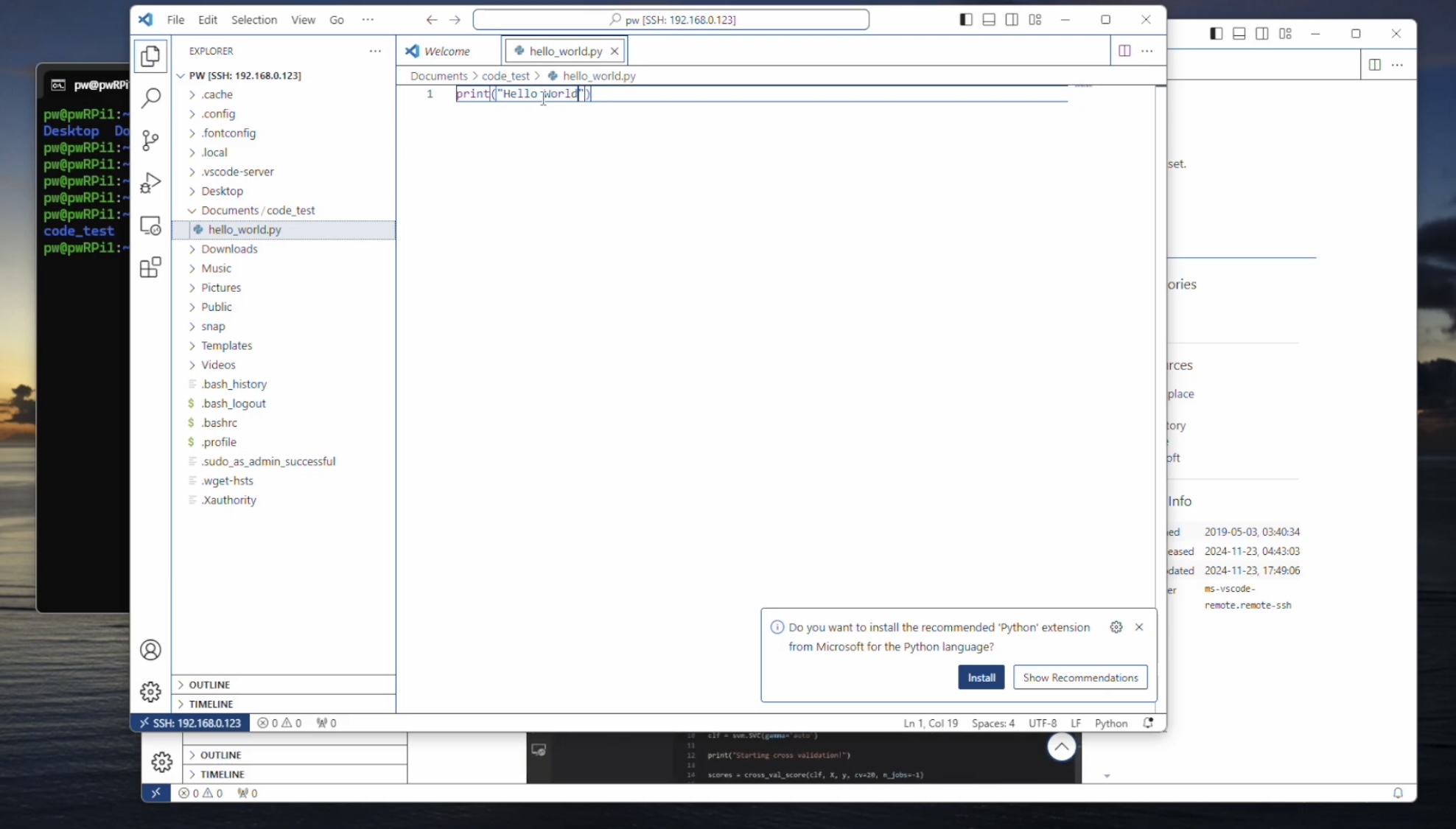Viewport: 1456px width, 829px height.
Task: Click the command center search box
Action: [x=671, y=20]
